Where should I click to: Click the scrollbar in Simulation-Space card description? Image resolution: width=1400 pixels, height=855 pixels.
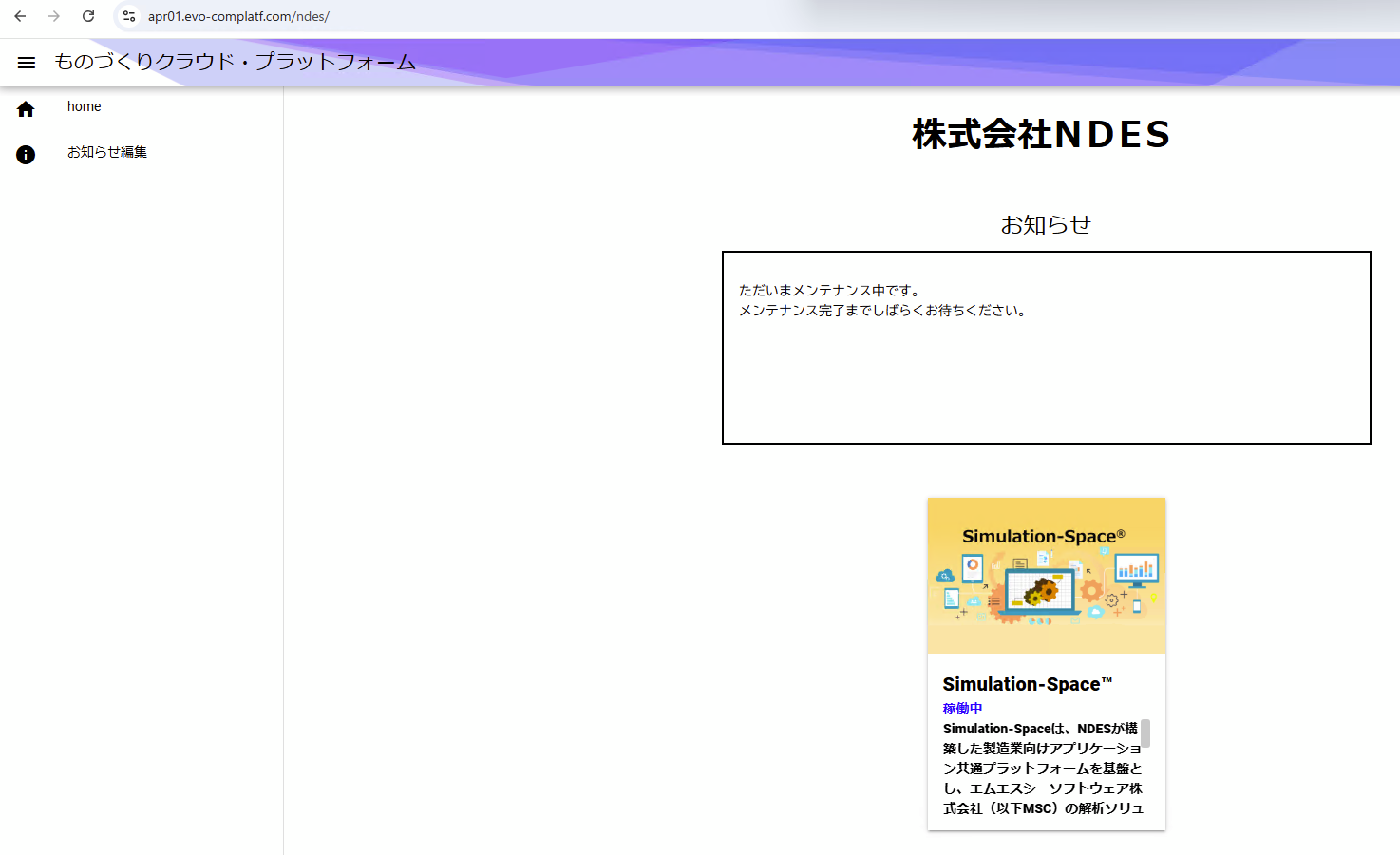click(x=1145, y=733)
